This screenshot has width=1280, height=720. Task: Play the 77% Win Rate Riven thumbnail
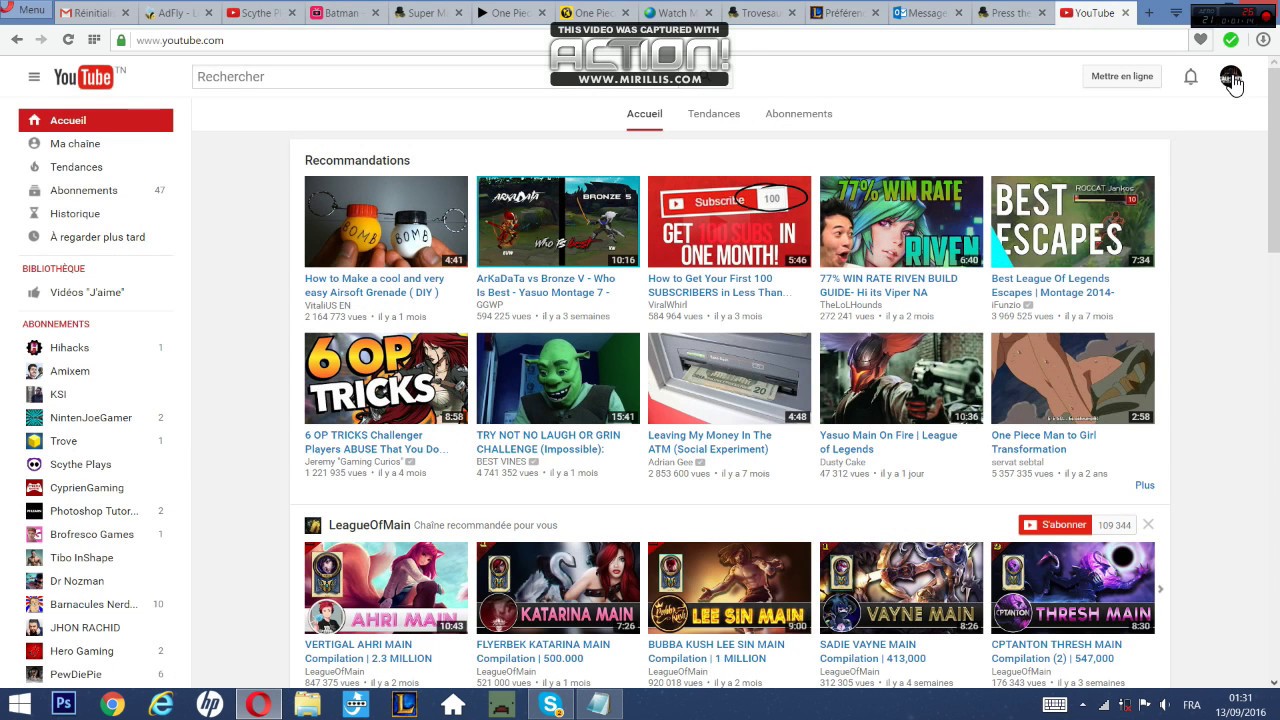901,222
